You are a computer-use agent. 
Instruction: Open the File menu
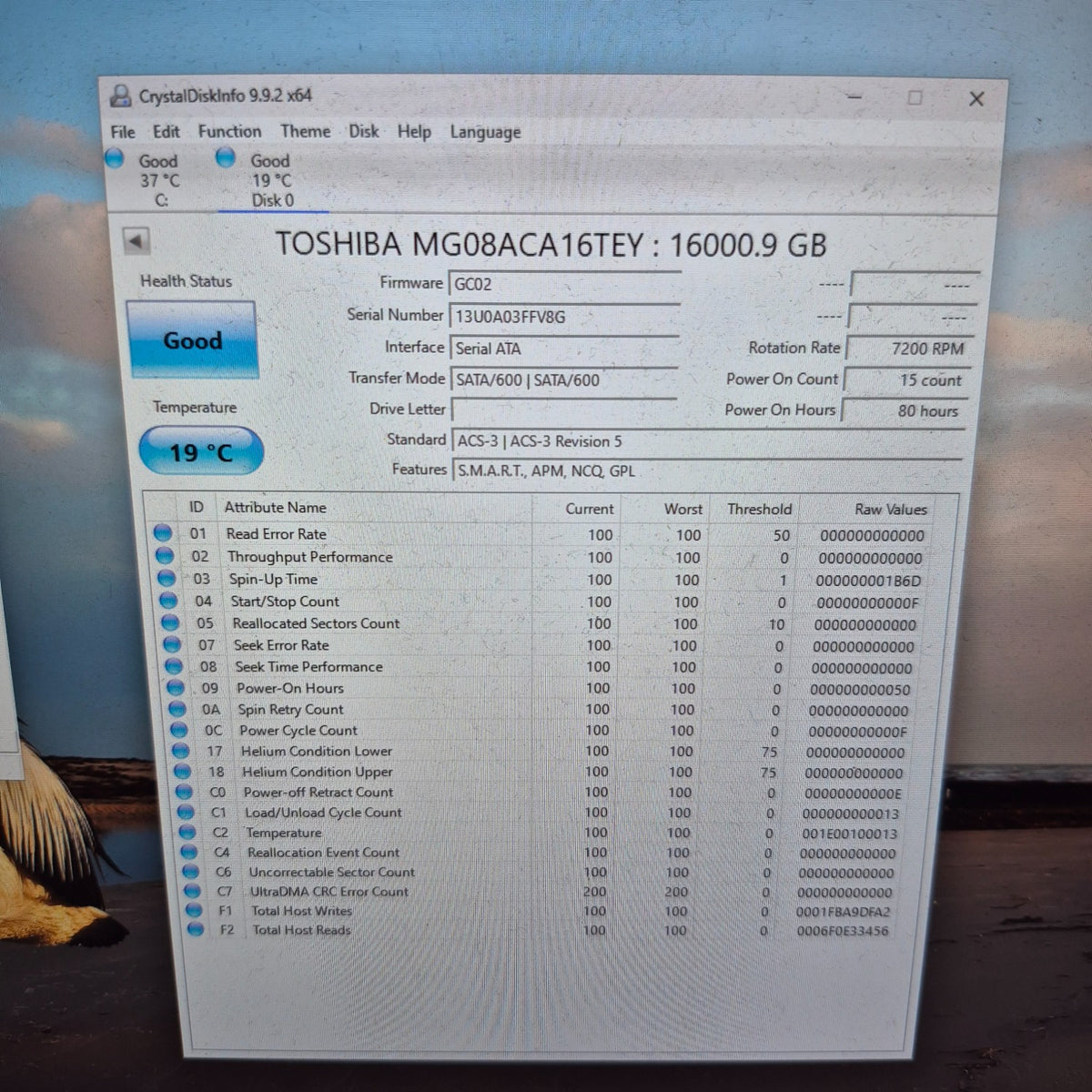(123, 132)
